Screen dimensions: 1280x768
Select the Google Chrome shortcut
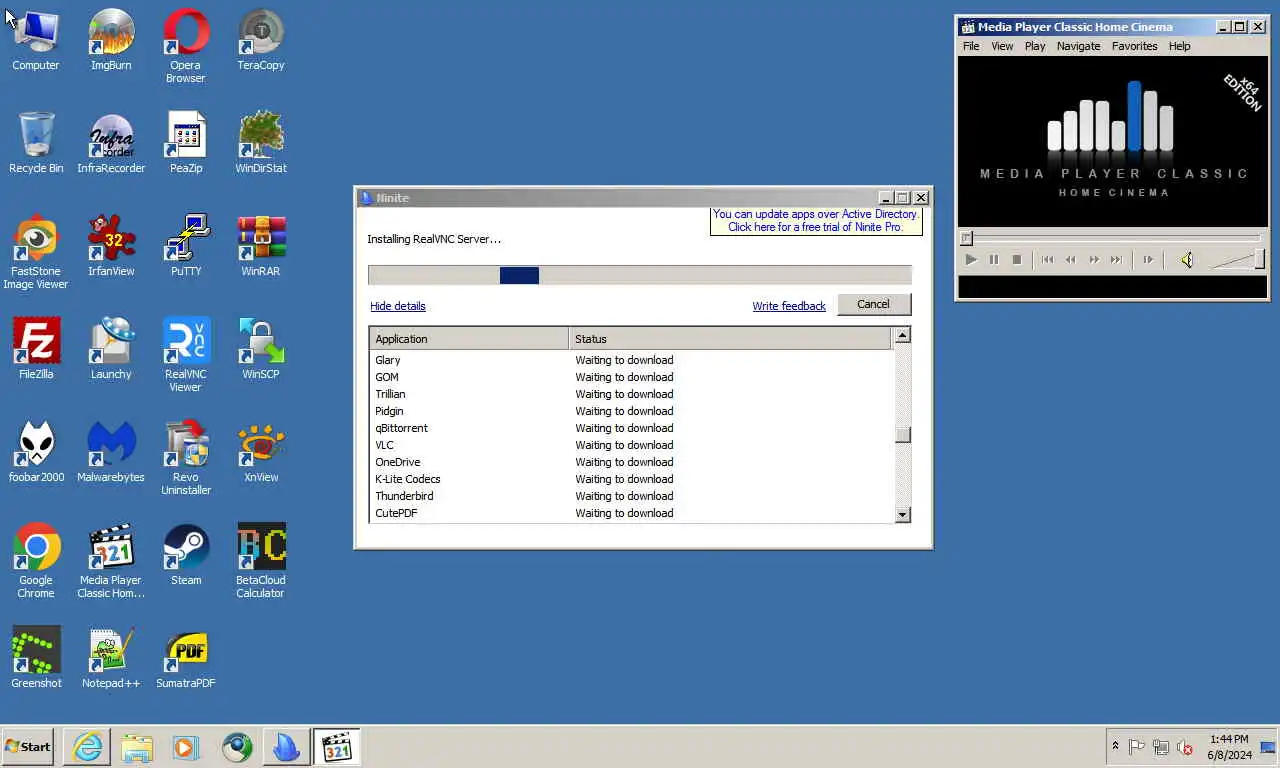36,561
